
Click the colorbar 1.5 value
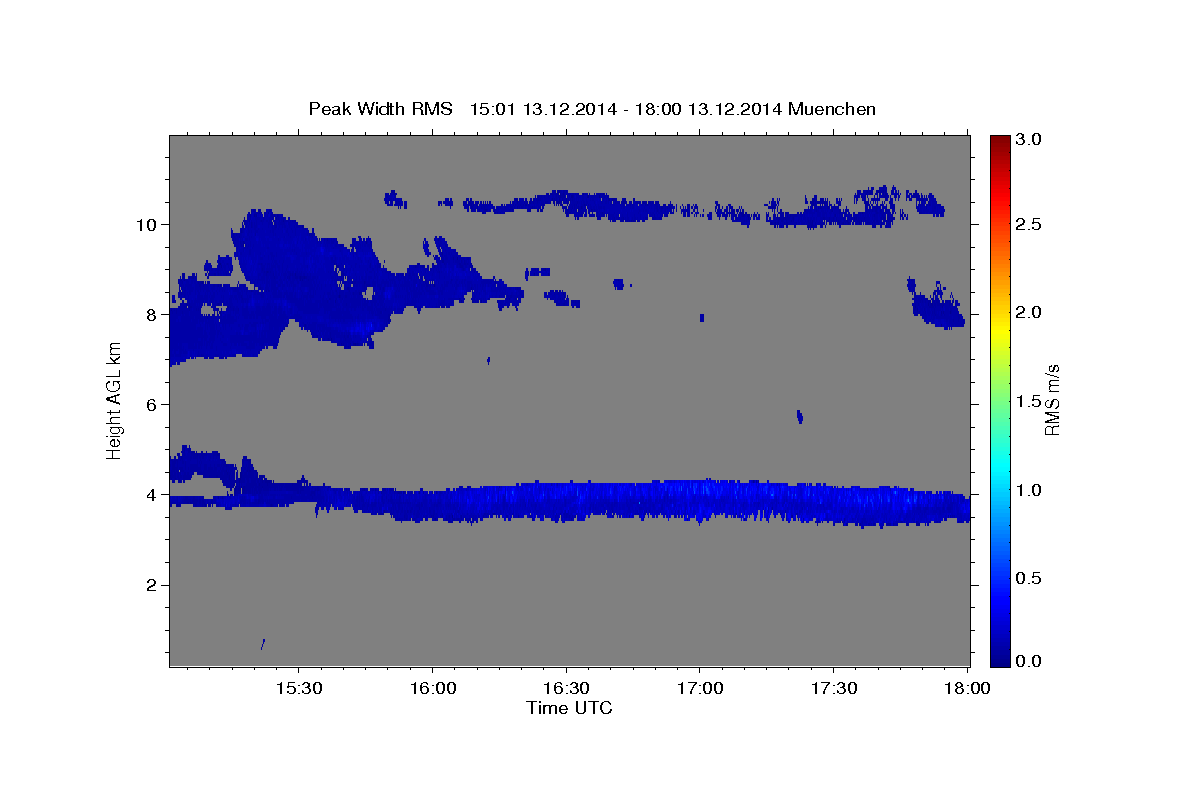pyautogui.click(x=1030, y=401)
